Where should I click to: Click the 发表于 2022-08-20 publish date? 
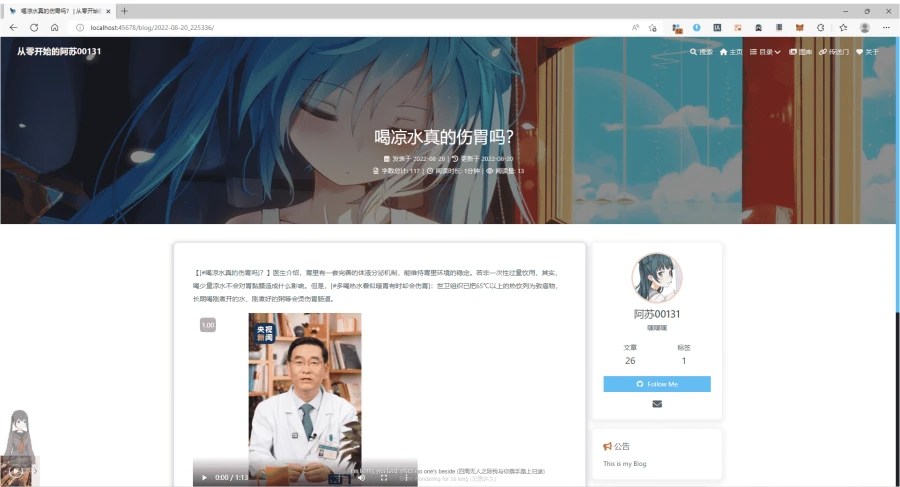click(414, 159)
